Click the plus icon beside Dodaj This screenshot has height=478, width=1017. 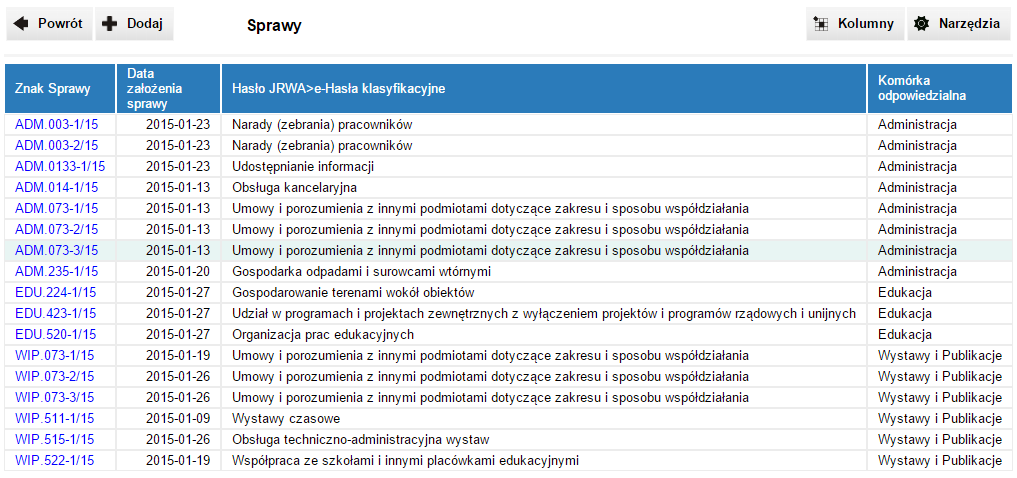(x=110, y=24)
